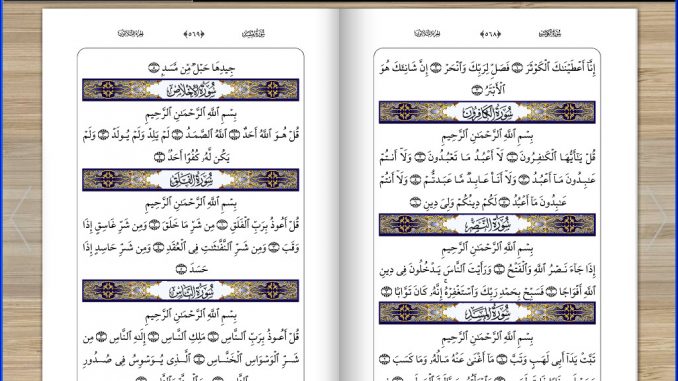This screenshot has height=381, width=678.
Task: Click the Bismillah line under An-Nas banner
Action: [x=191, y=314]
